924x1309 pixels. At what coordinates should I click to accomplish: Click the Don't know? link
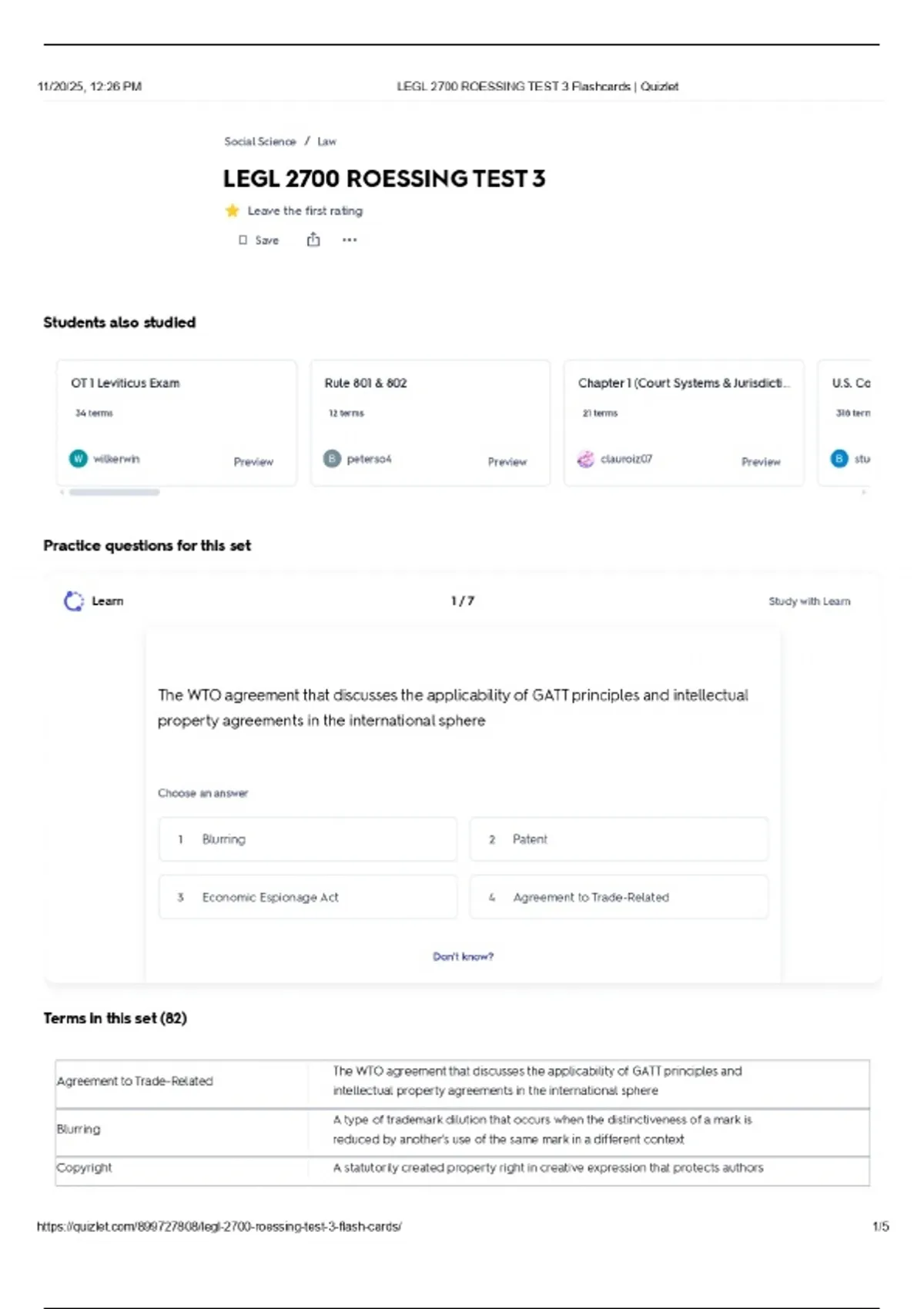point(463,956)
